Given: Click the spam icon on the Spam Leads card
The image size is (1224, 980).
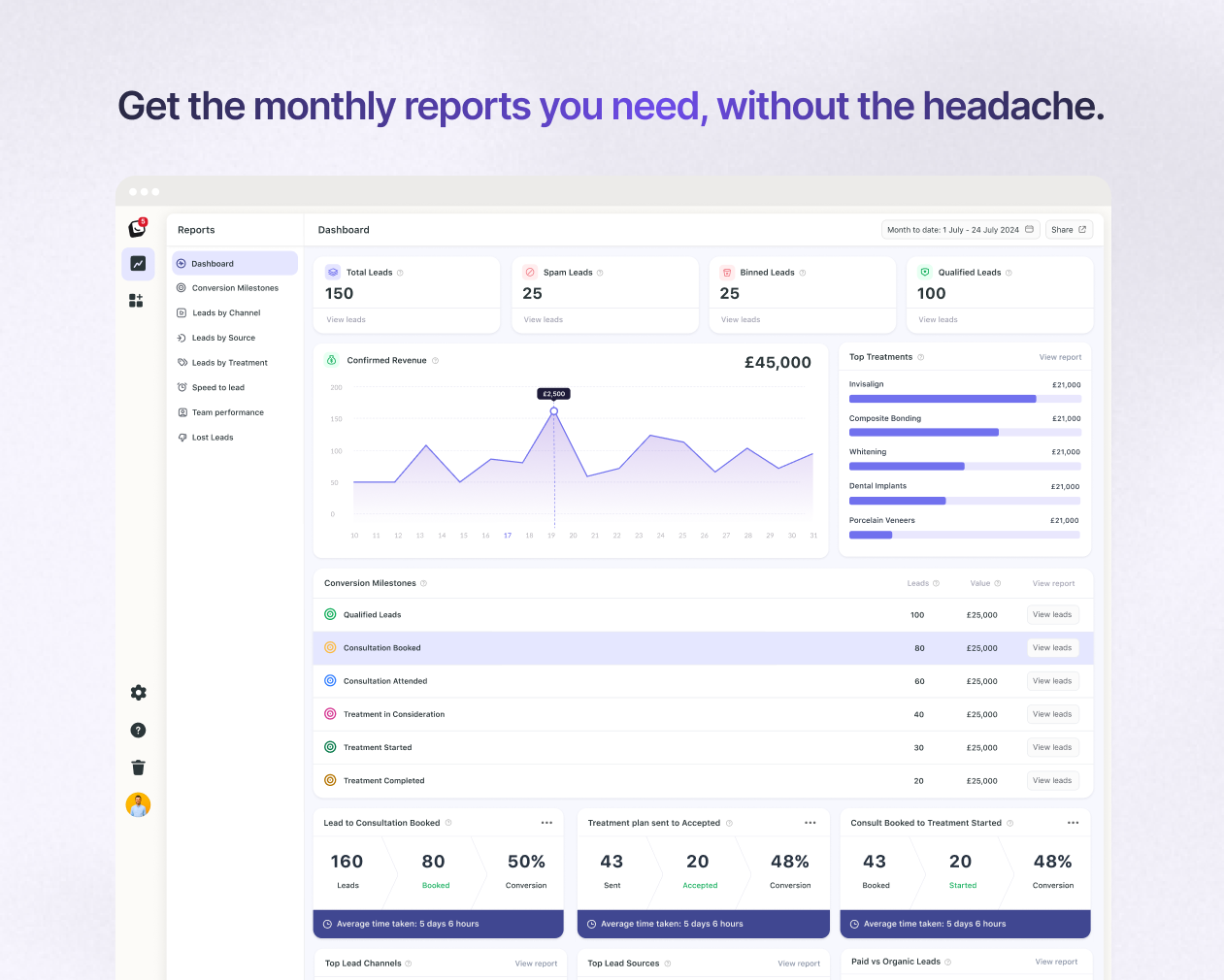Looking at the screenshot, I should click(x=530, y=273).
